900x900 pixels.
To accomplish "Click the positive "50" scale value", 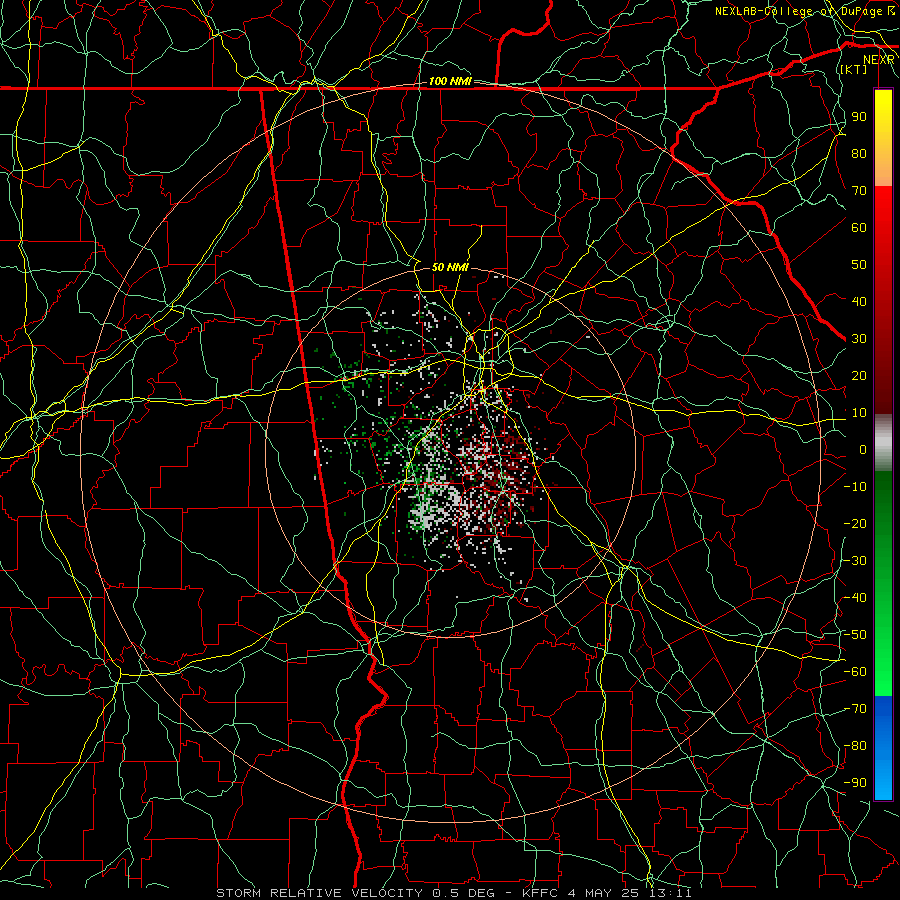I will [859, 264].
